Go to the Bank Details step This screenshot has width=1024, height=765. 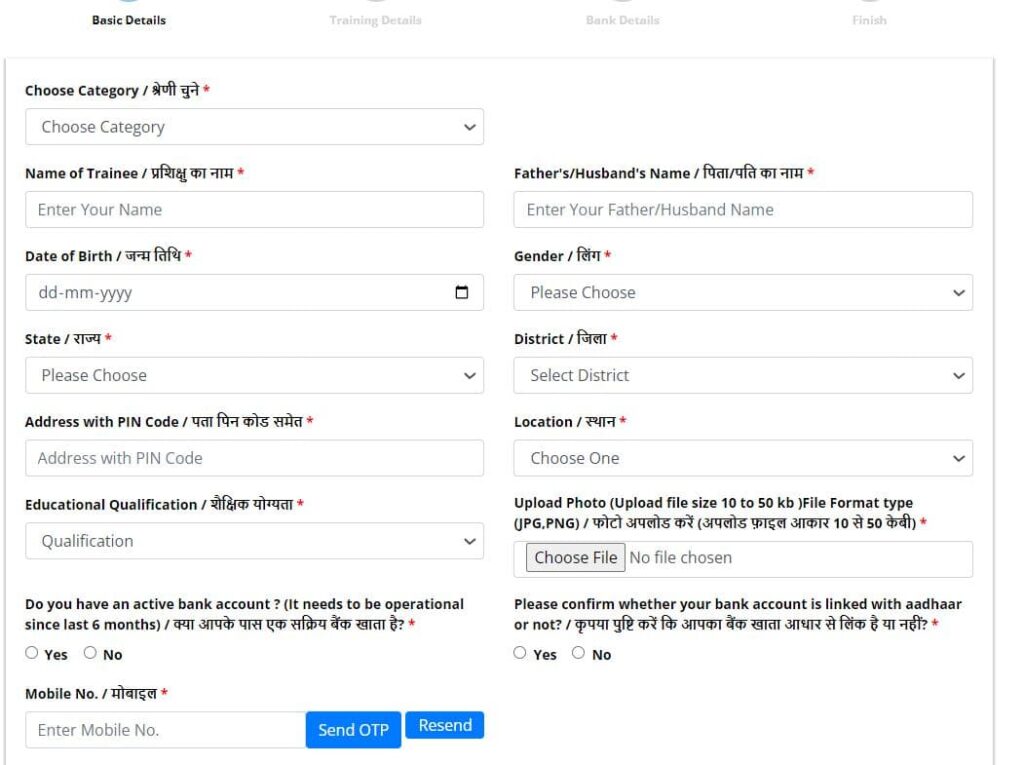[x=622, y=19]
